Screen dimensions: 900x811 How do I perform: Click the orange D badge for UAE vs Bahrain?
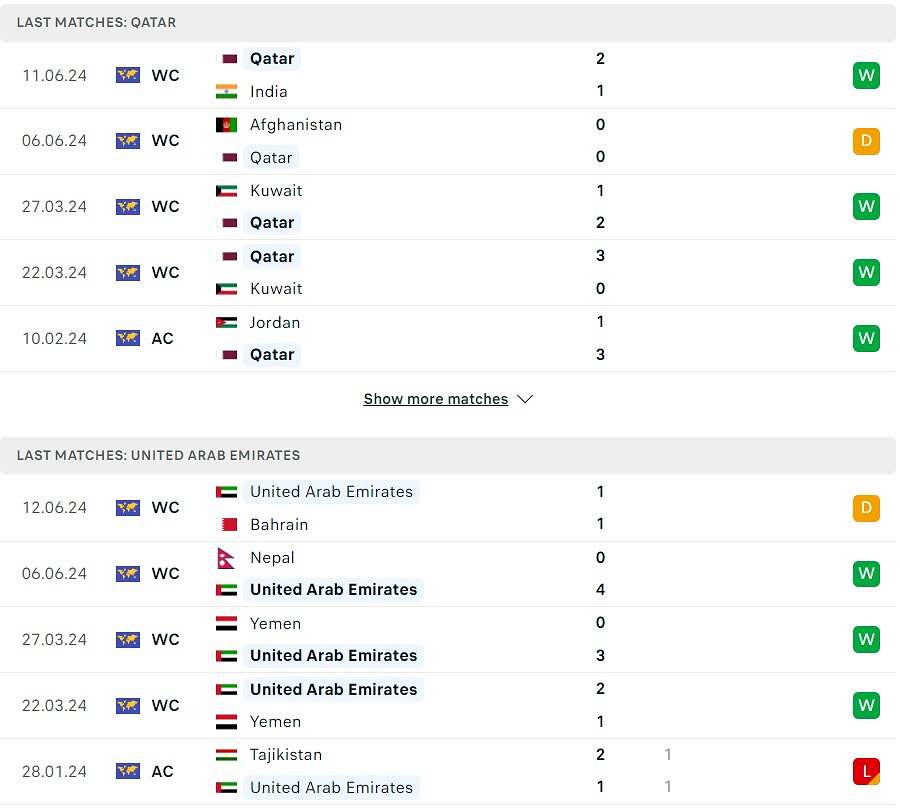[866, 508]
